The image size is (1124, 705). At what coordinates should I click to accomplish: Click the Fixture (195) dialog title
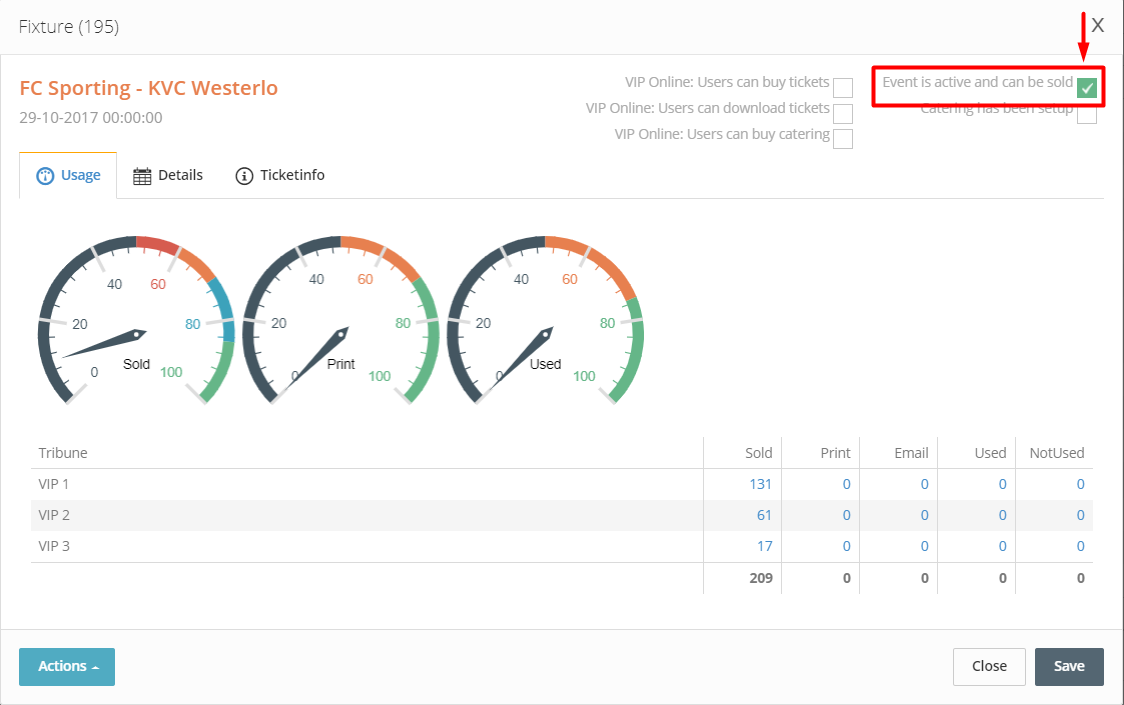pos(69,27)
